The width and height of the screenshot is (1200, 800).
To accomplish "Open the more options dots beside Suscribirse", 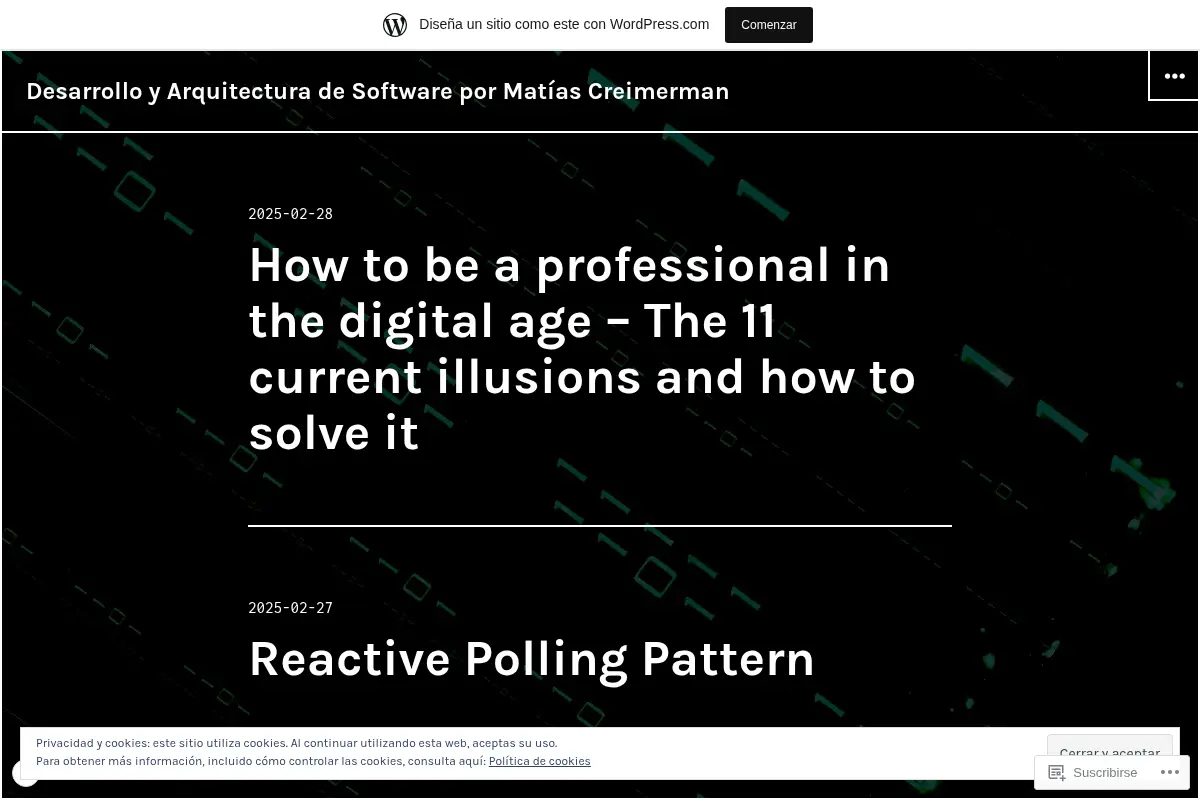I will tap(1169, 773).
